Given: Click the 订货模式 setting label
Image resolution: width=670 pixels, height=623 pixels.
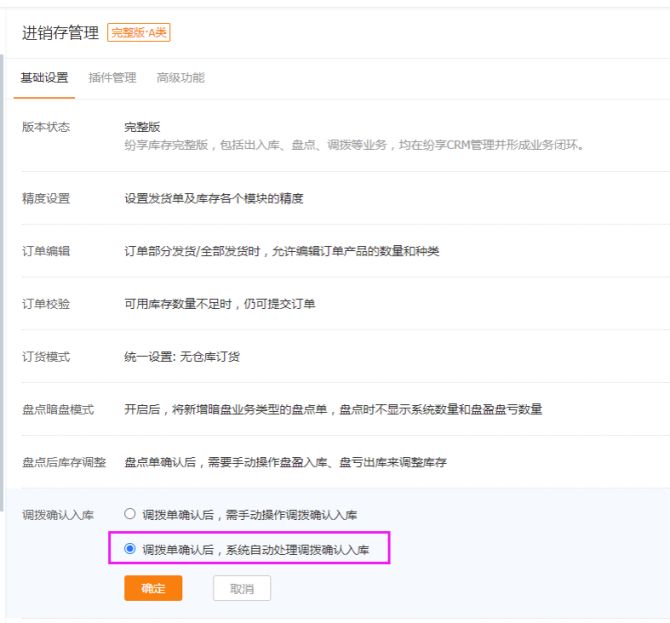Looking at the screenshot, I should (46, 357).
